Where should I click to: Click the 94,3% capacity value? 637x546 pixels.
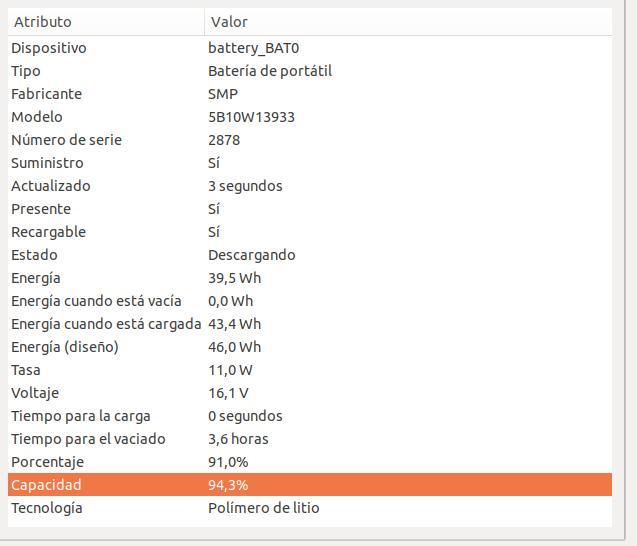click(228, 485)
